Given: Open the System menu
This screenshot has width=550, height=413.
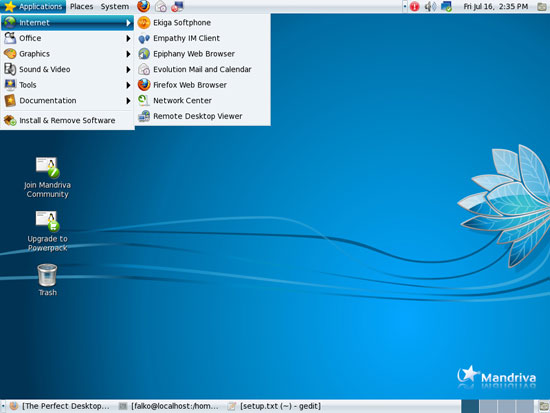Looking at the screenshot, I should [115, 6].
